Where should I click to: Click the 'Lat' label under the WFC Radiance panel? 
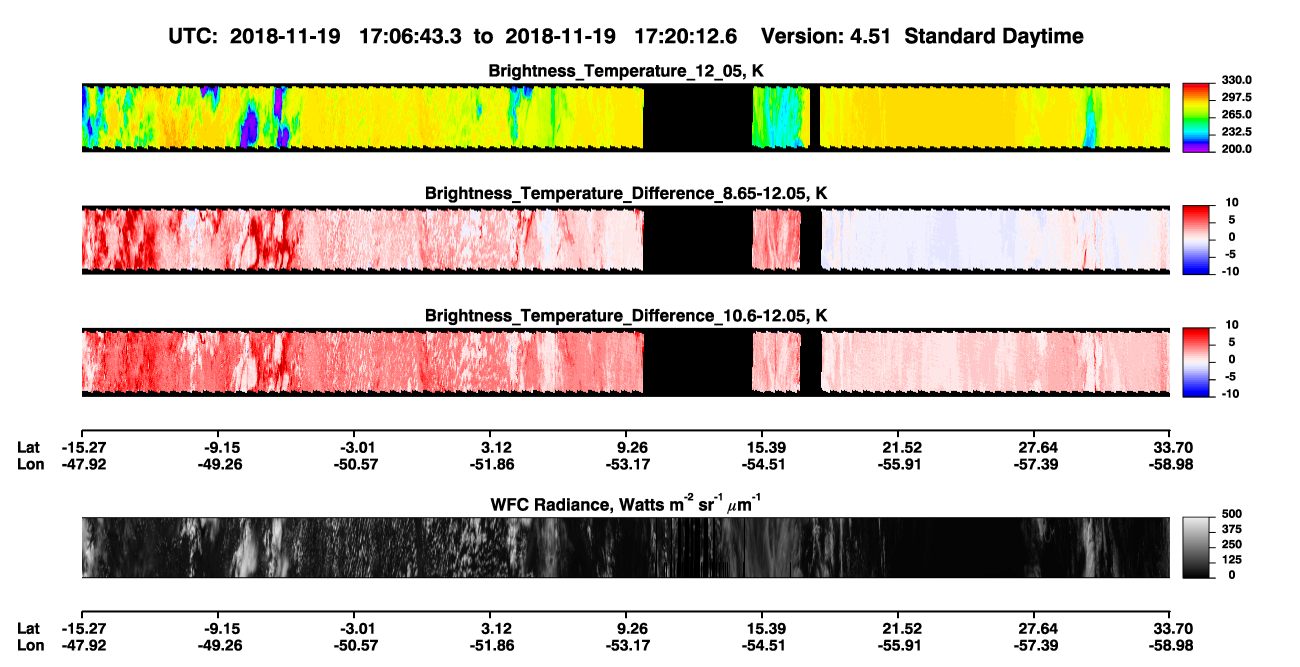(29, 628)
